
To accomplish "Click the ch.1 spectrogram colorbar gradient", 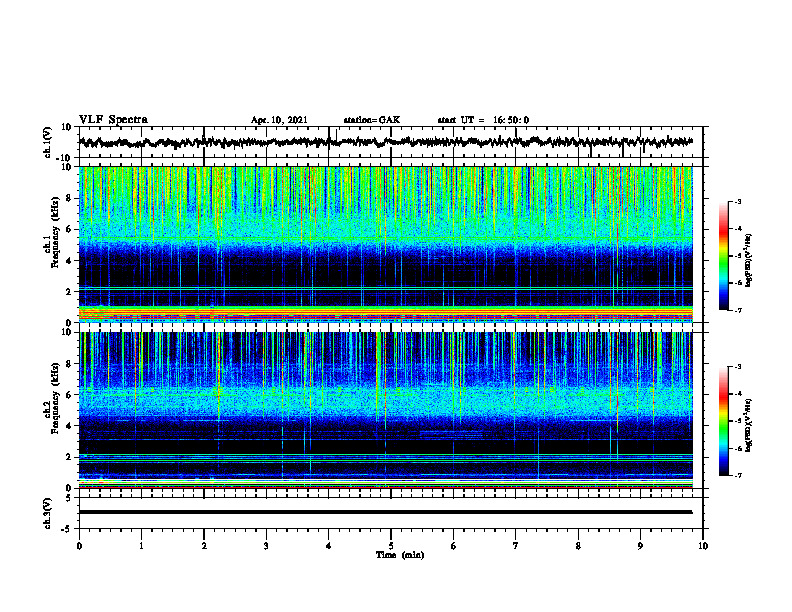I will (x=724, y=256).
